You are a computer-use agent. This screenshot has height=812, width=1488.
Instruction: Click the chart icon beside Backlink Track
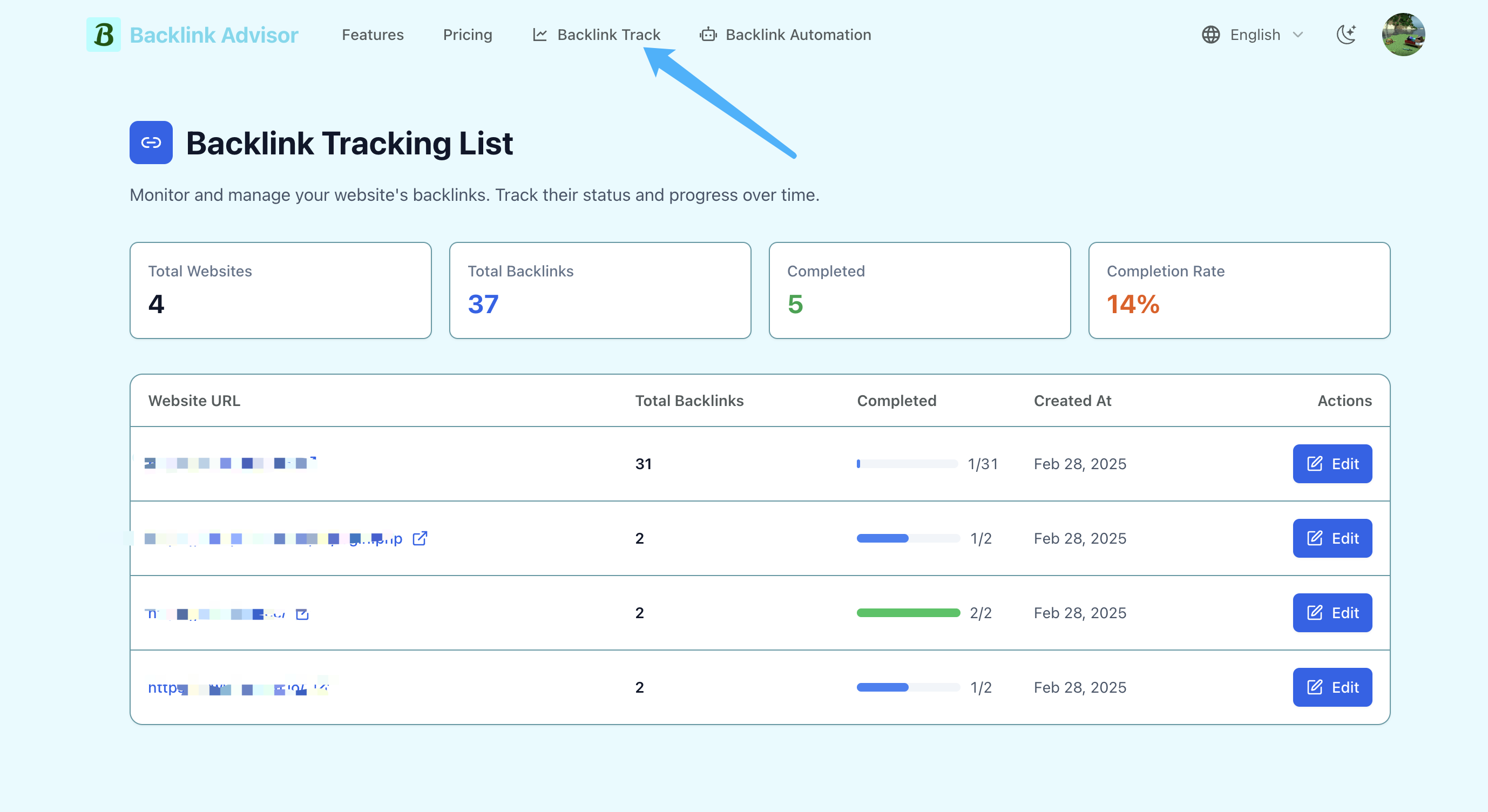[x=539, y=35]
